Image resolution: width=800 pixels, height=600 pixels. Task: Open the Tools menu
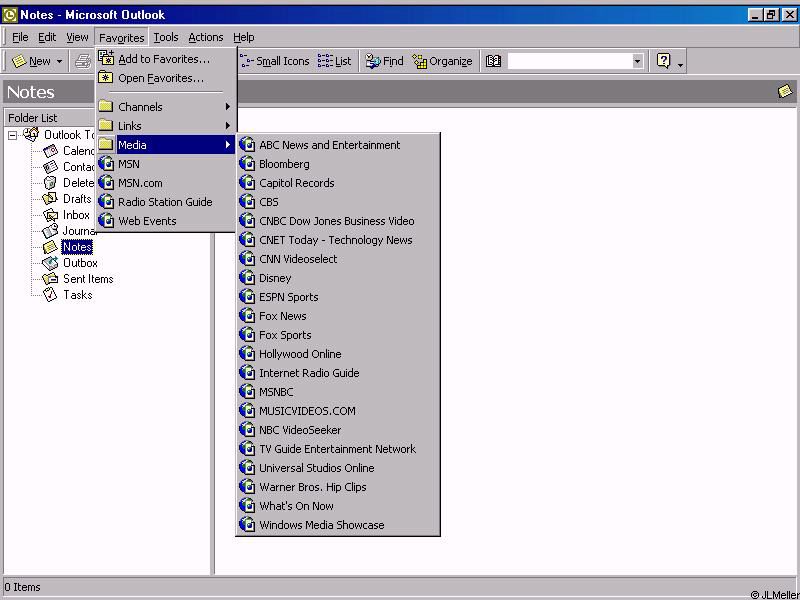click(166, 37)
